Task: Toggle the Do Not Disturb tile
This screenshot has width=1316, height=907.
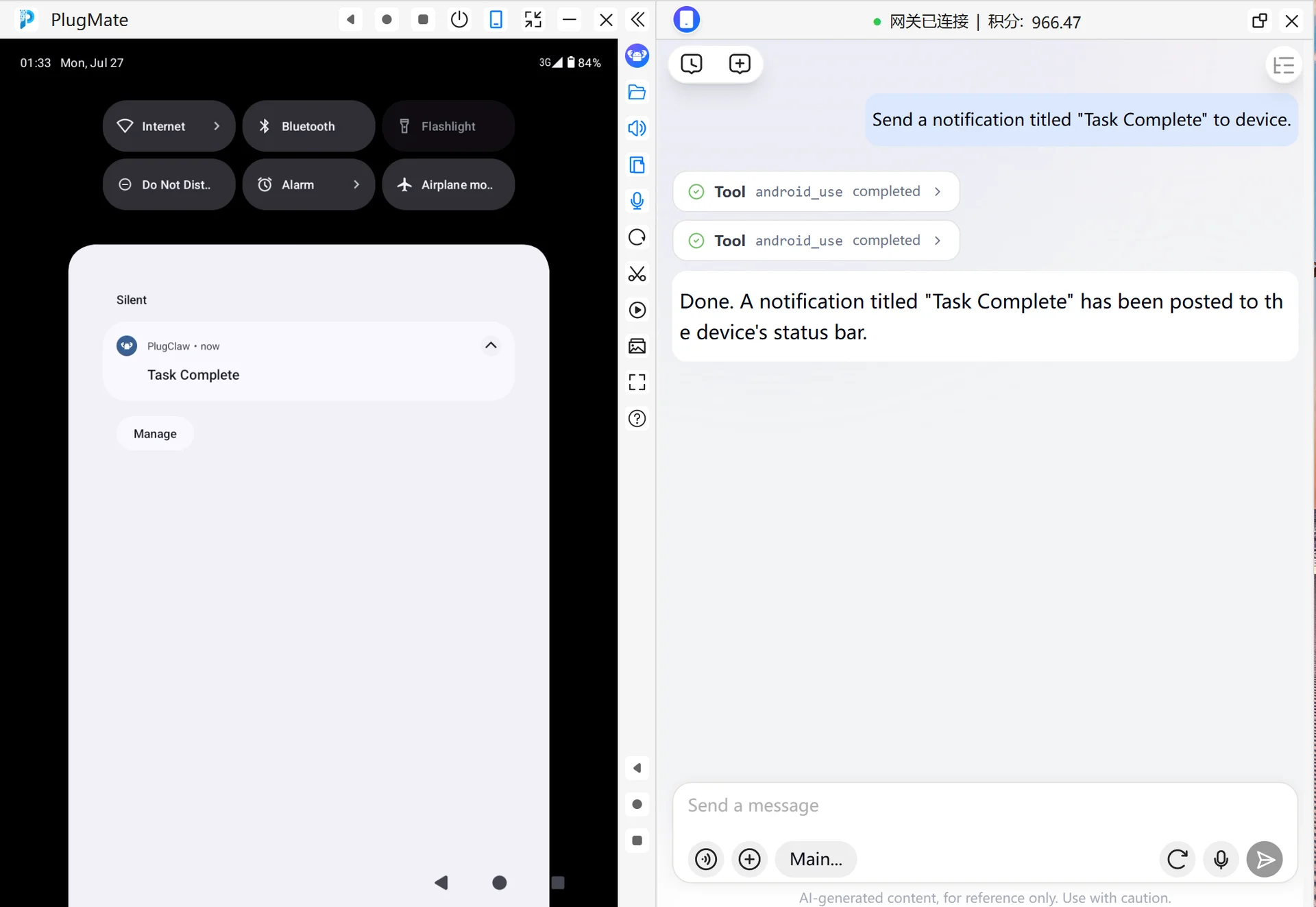Action: coord(169,184)
